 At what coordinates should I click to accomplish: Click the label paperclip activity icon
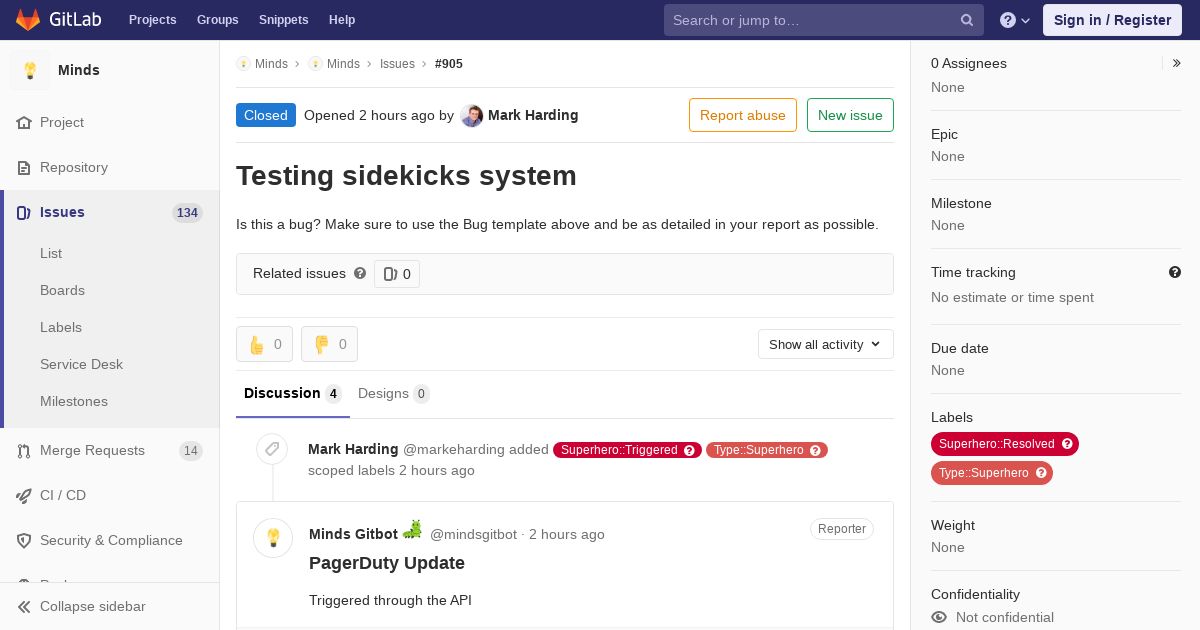tap(272, 449)
